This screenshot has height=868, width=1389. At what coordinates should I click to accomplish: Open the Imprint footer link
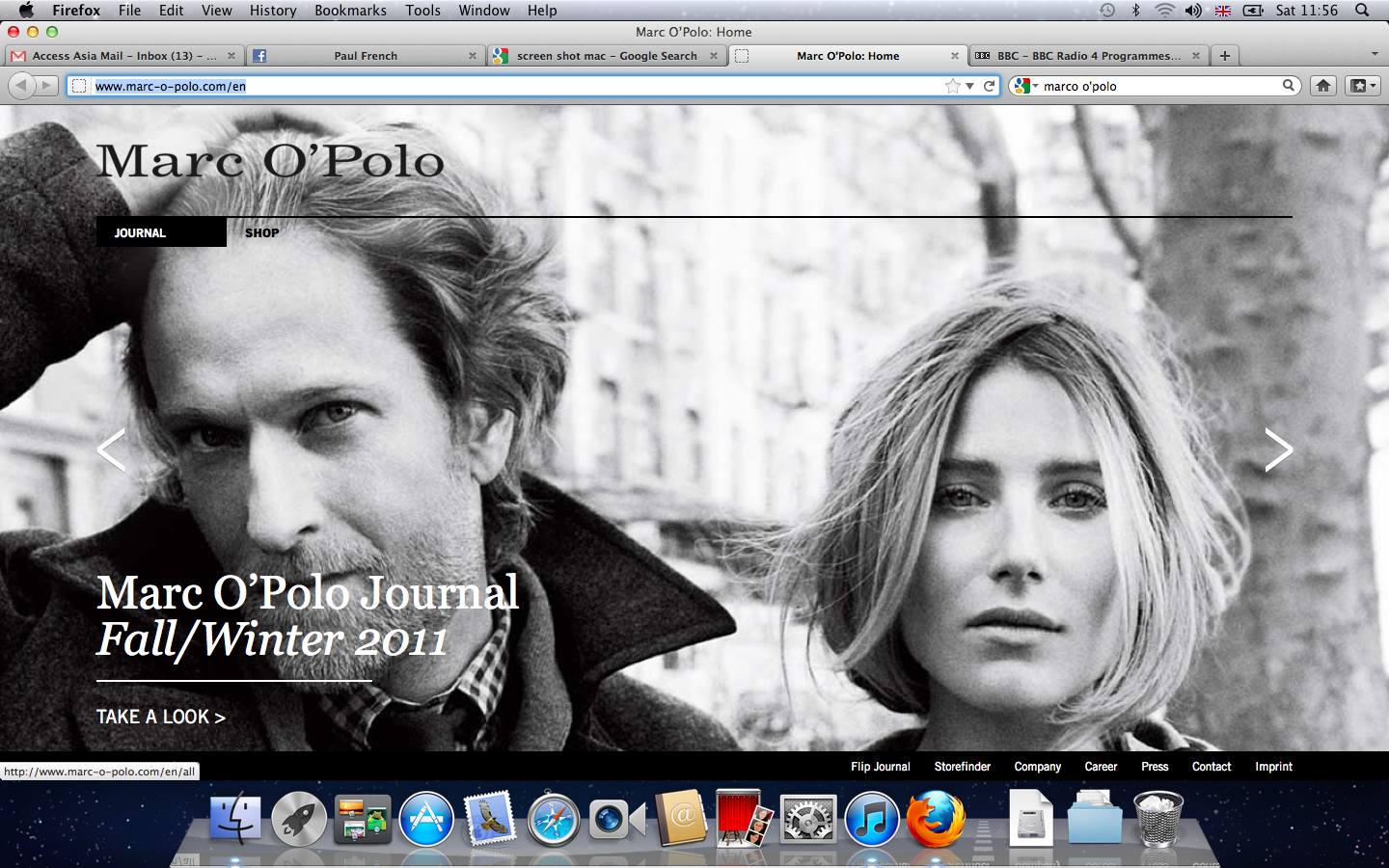click(1273, 767)
